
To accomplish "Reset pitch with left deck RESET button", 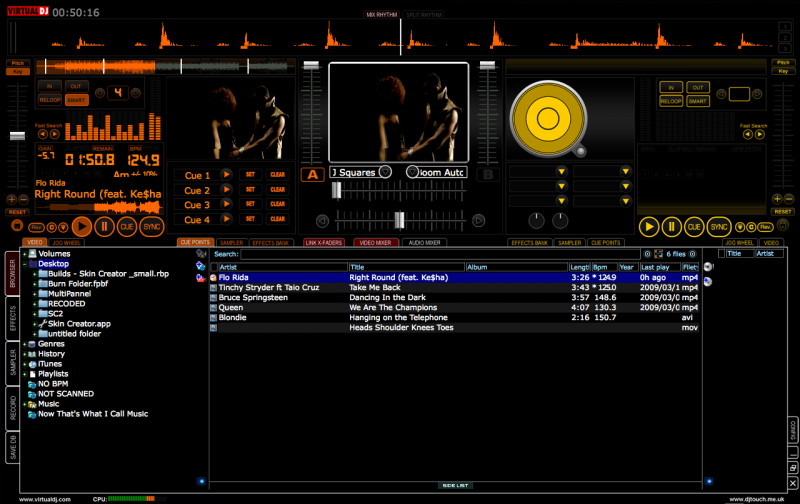I will (17, 212).
